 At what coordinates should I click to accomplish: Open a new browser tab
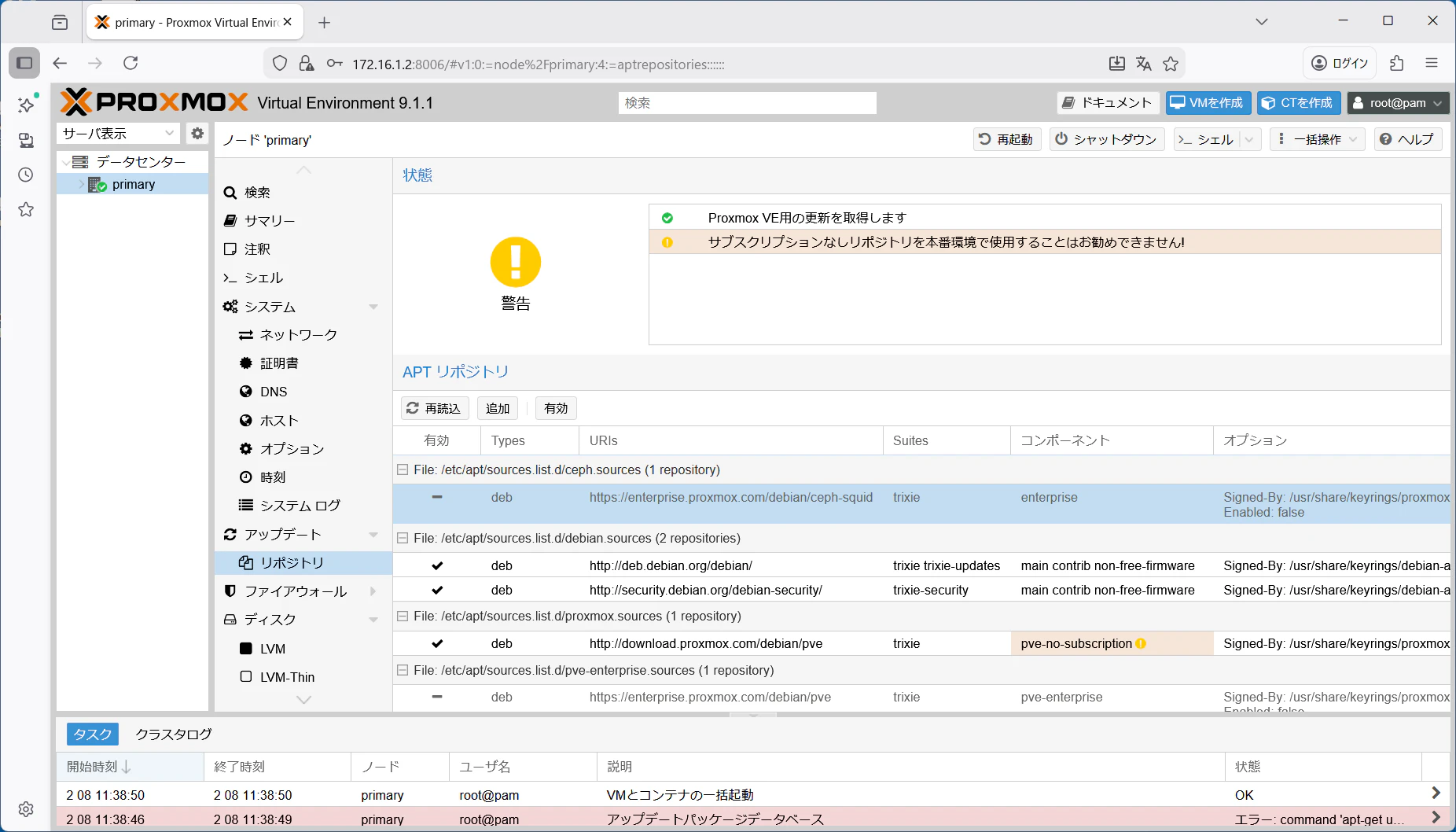(324, 22)
